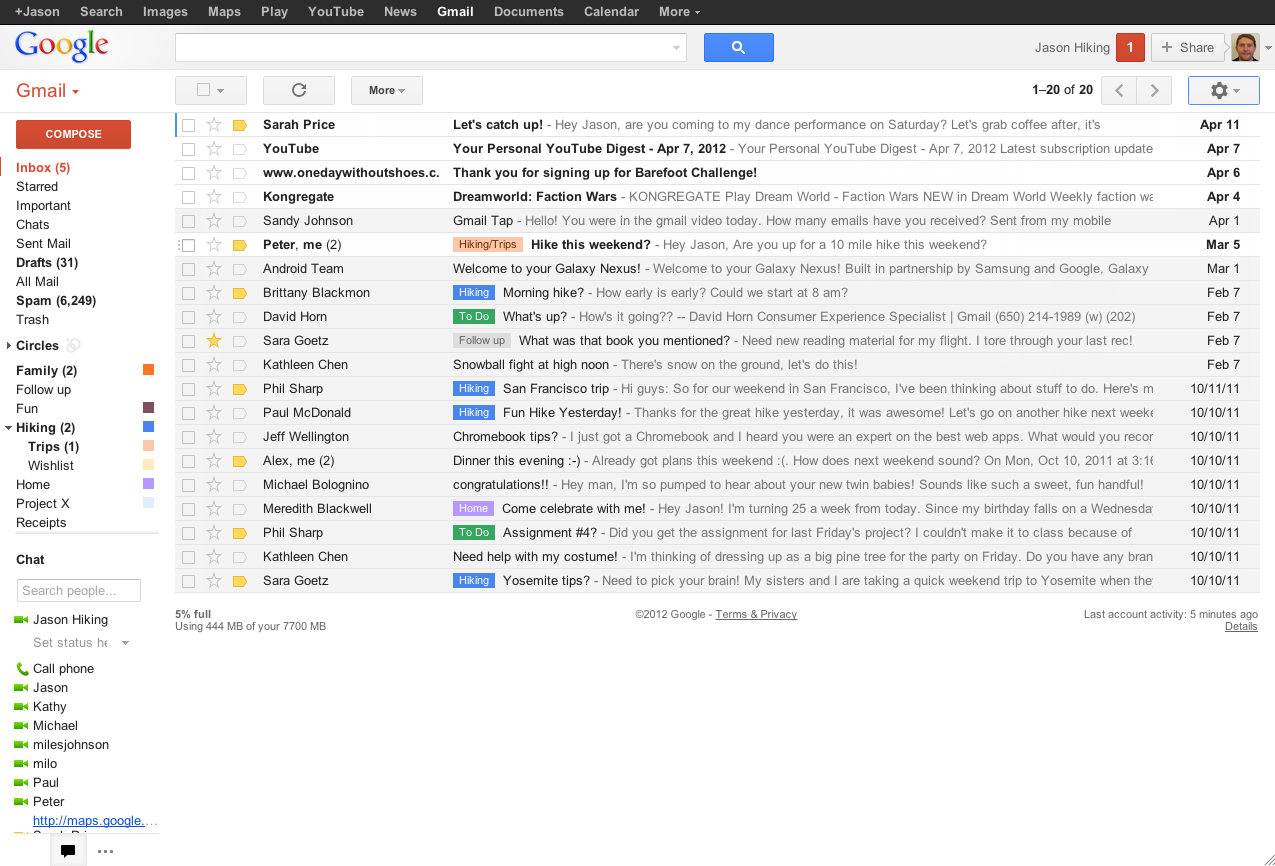1275x866 pixels.
Task: Open the More menu in top bar
Action: pos(679,12)
